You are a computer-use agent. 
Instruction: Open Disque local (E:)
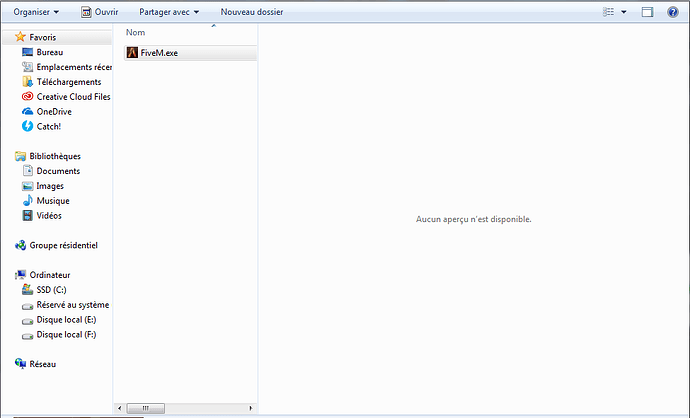66,320
